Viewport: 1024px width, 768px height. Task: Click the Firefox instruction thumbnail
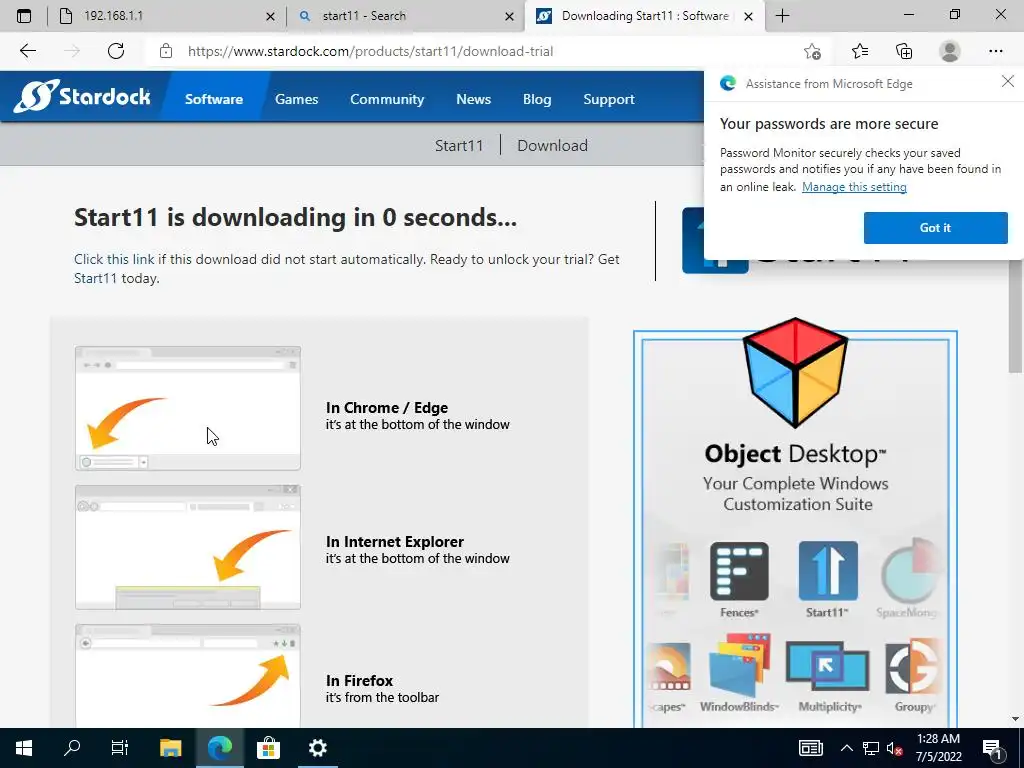click(188, 676)
